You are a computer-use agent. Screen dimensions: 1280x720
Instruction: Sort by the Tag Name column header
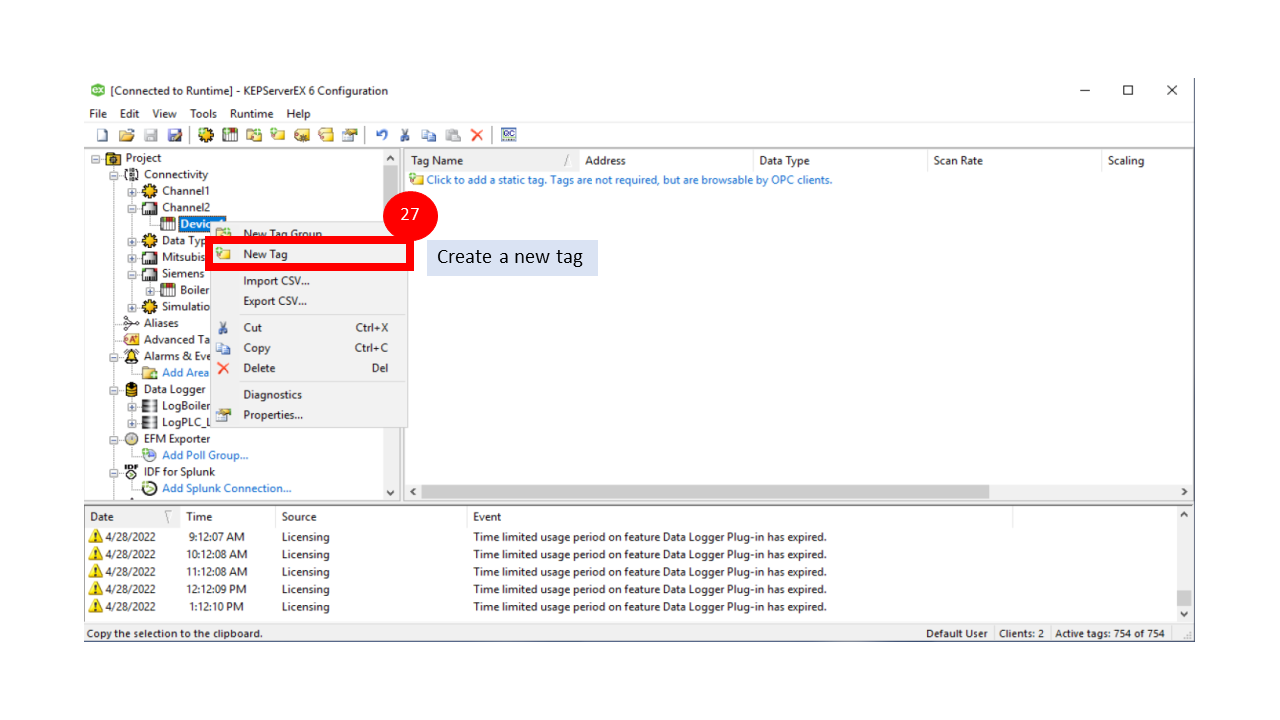coord(491,160)
